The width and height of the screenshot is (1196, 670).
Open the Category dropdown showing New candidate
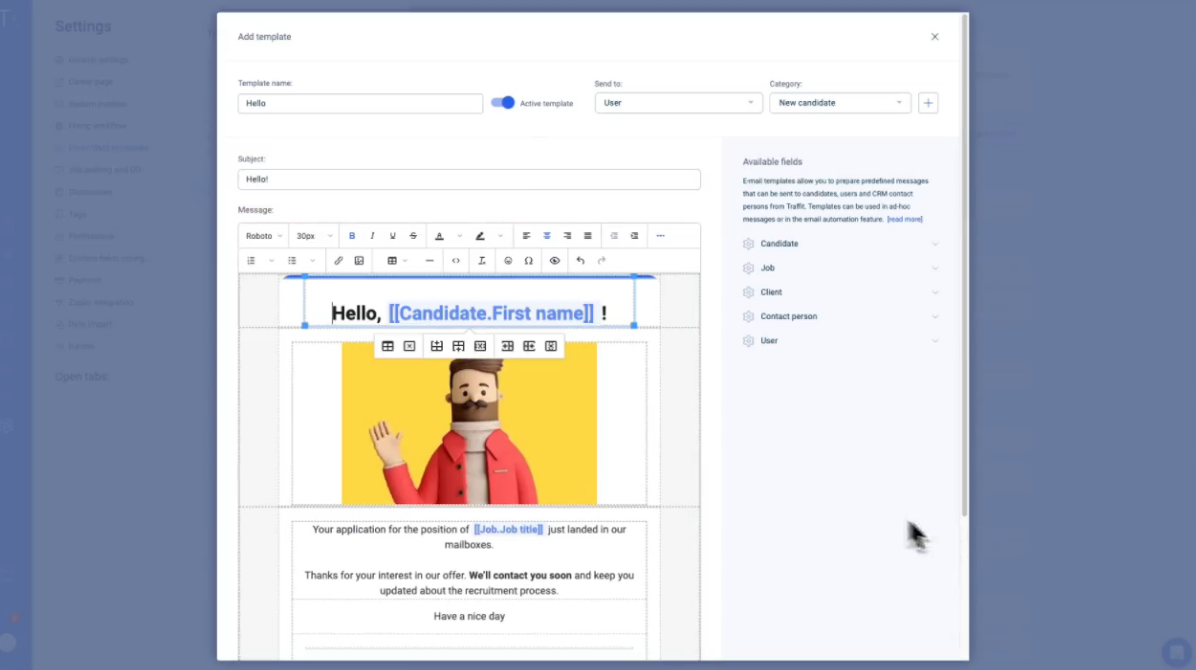point(839,103)
